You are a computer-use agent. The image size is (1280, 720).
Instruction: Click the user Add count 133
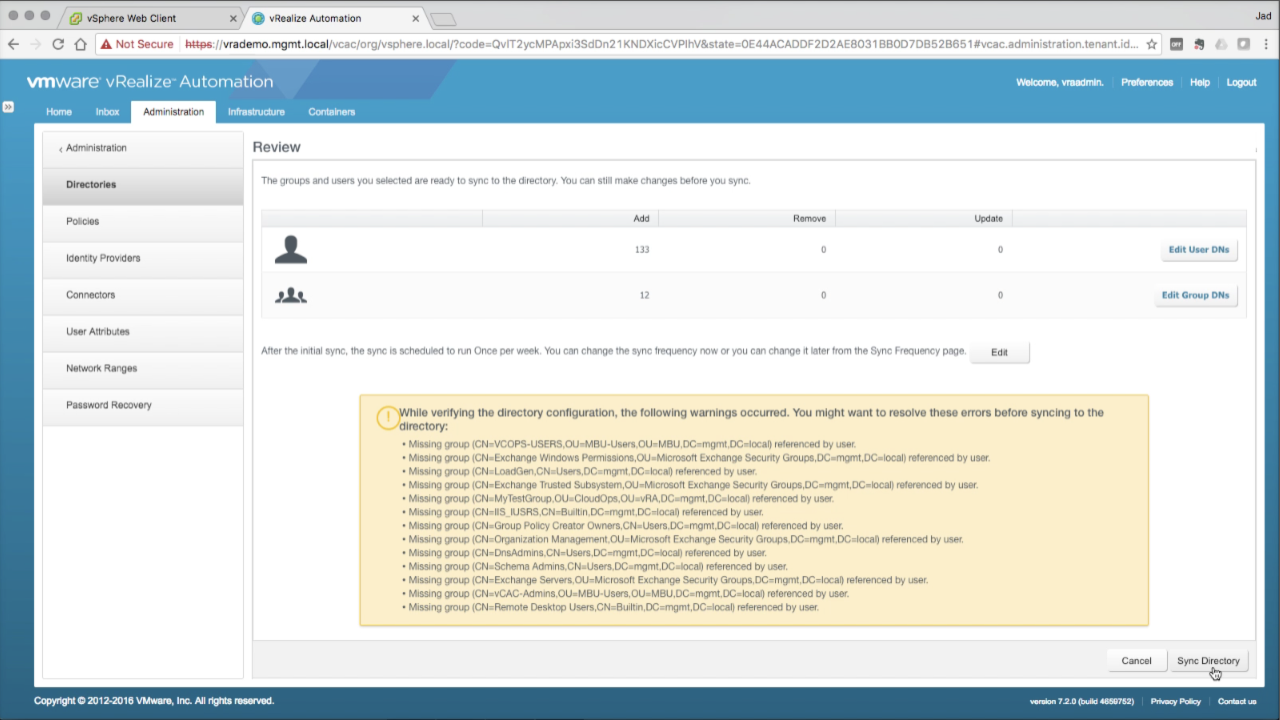641,250
